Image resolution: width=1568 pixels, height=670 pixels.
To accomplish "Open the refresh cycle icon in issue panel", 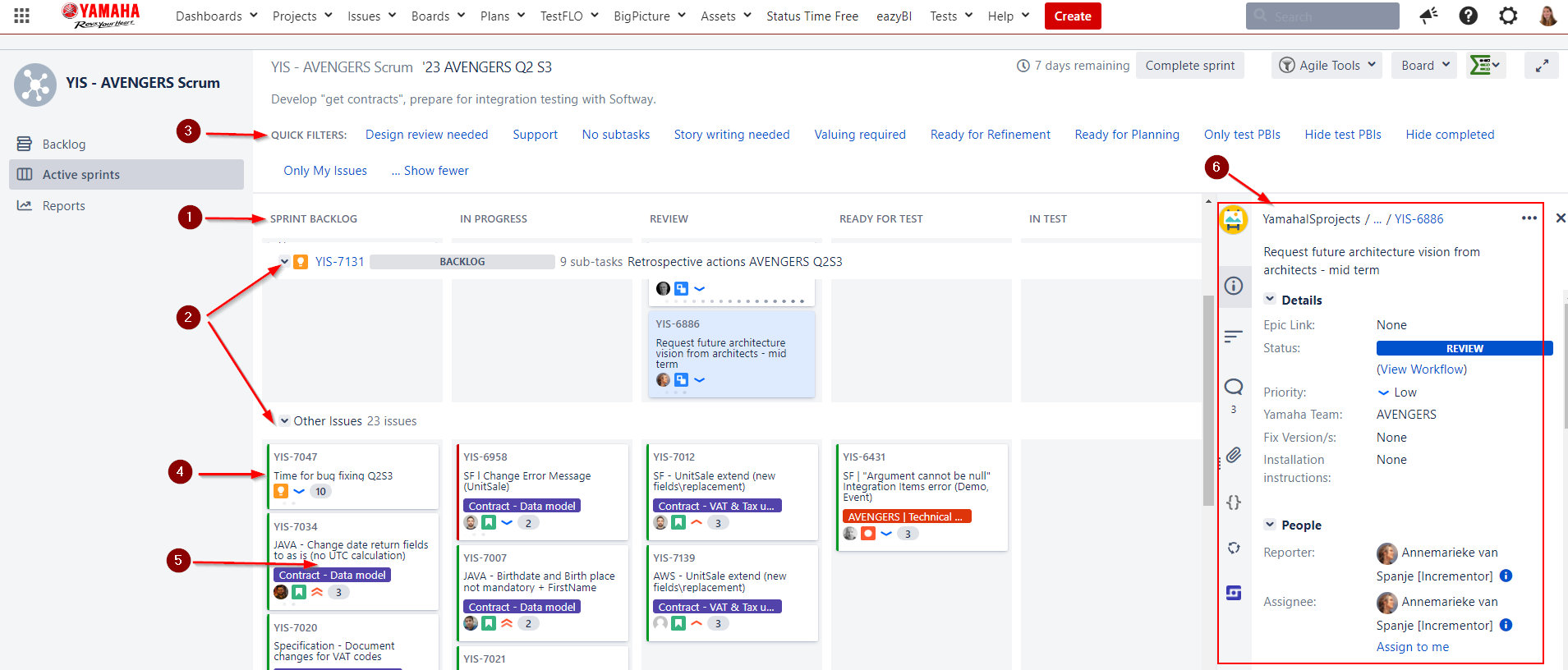I will [1234, 548].
